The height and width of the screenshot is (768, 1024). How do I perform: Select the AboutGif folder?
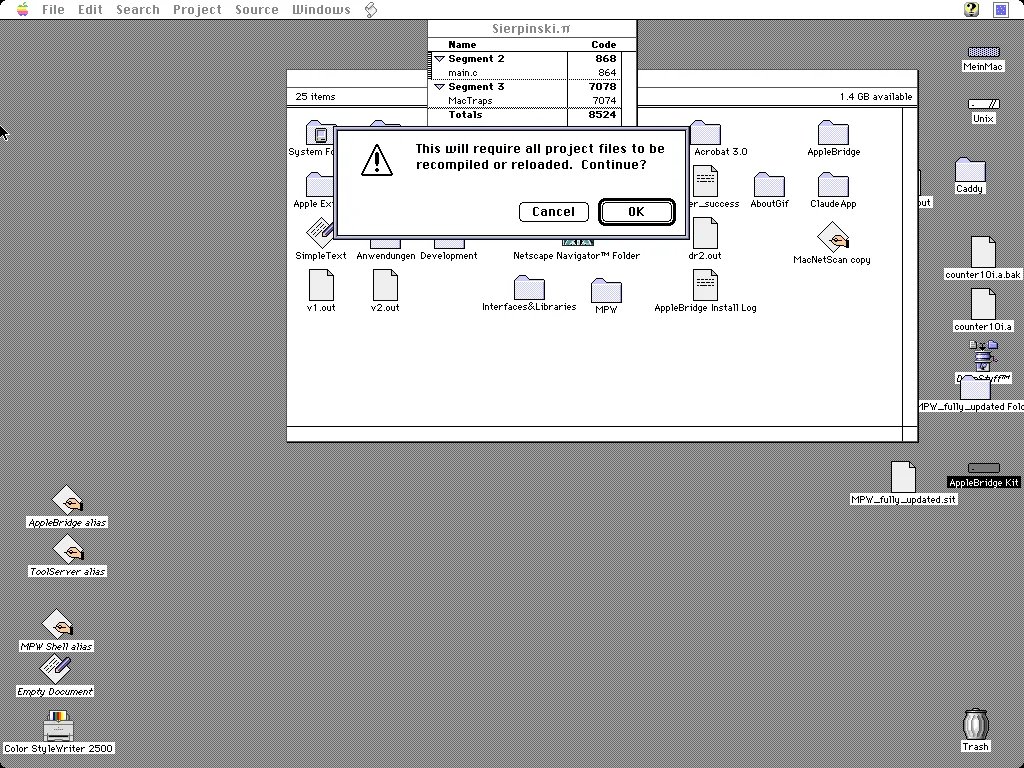[x=769, y=185]
